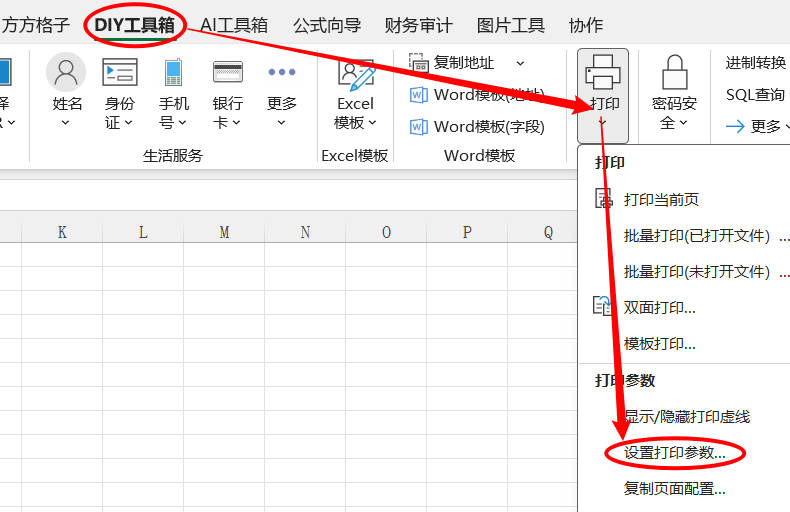Open the 财务审计 ribbon tab
The height and width of the screenshot is (512, 790).
(418, 25)
